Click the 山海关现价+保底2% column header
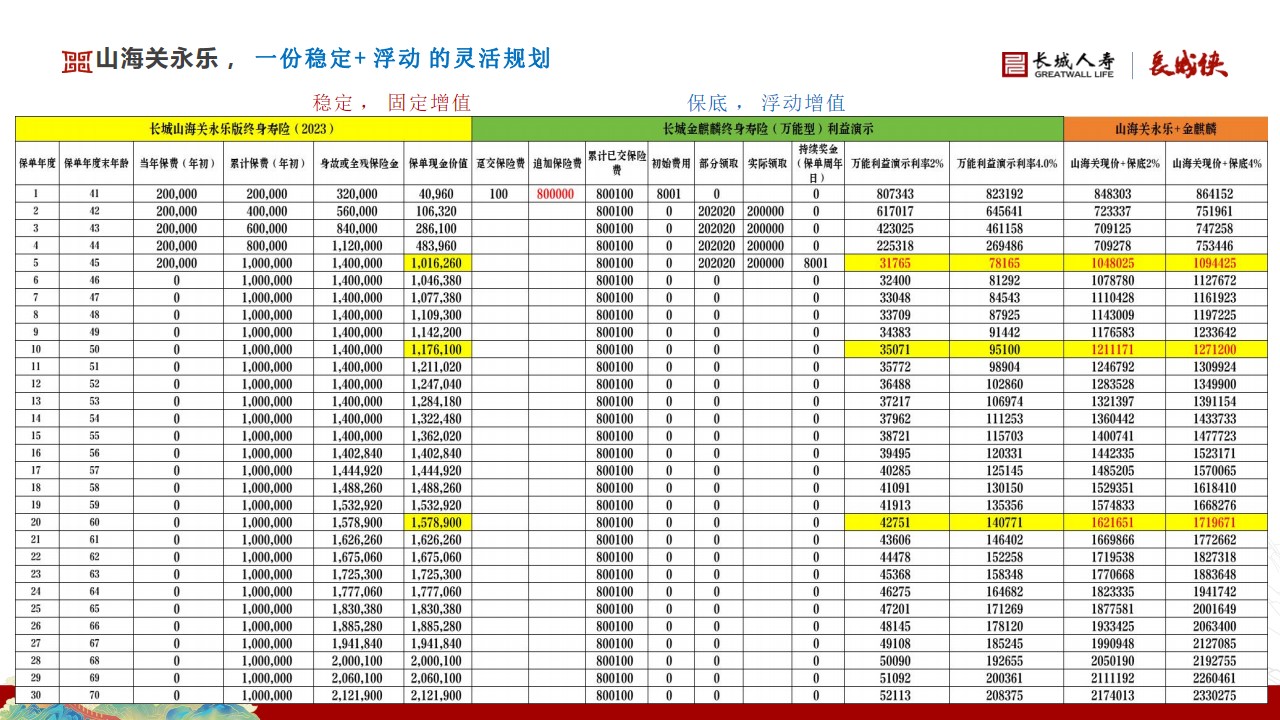1280x720 pixels. 1114,162
